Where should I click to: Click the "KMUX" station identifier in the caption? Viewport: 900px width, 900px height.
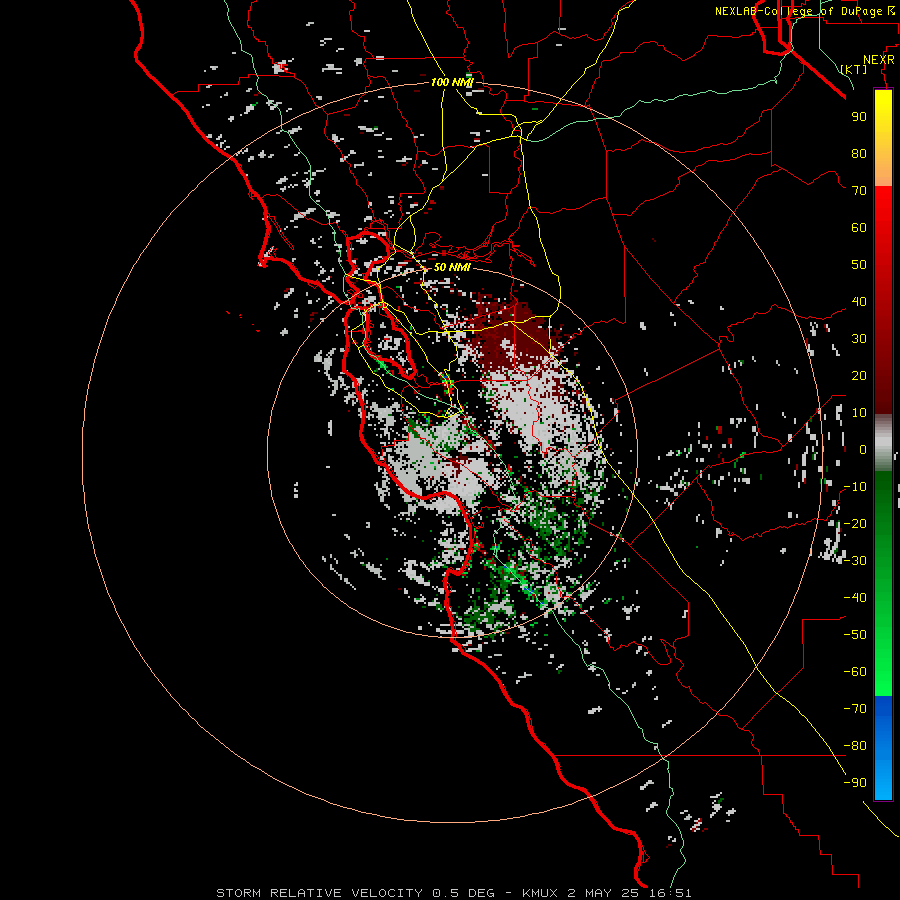pyautogui.click(x=541, y=893)
